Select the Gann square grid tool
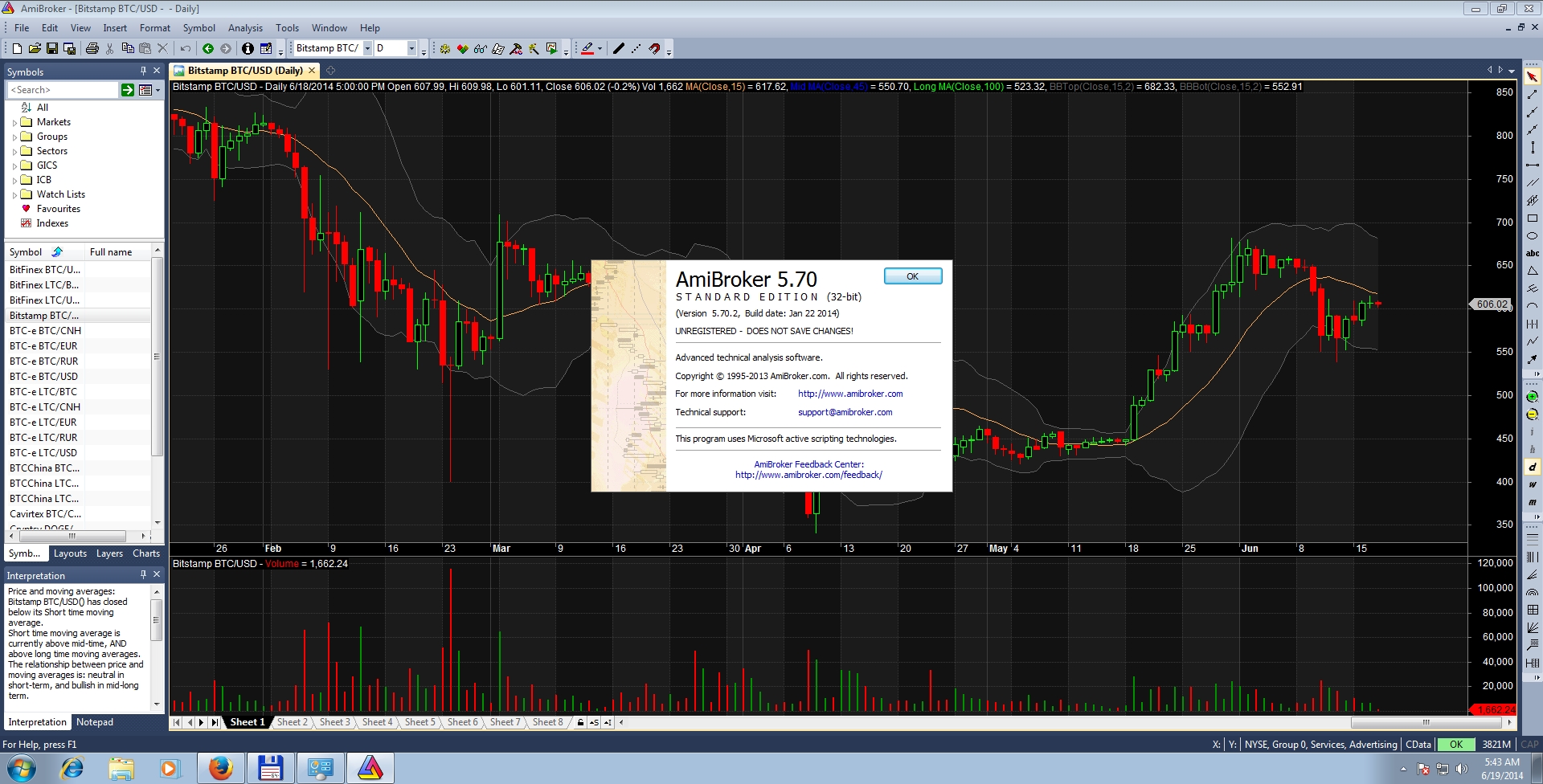The height and width of the screenshot is (784, 1543). (x=1533, y=610)
